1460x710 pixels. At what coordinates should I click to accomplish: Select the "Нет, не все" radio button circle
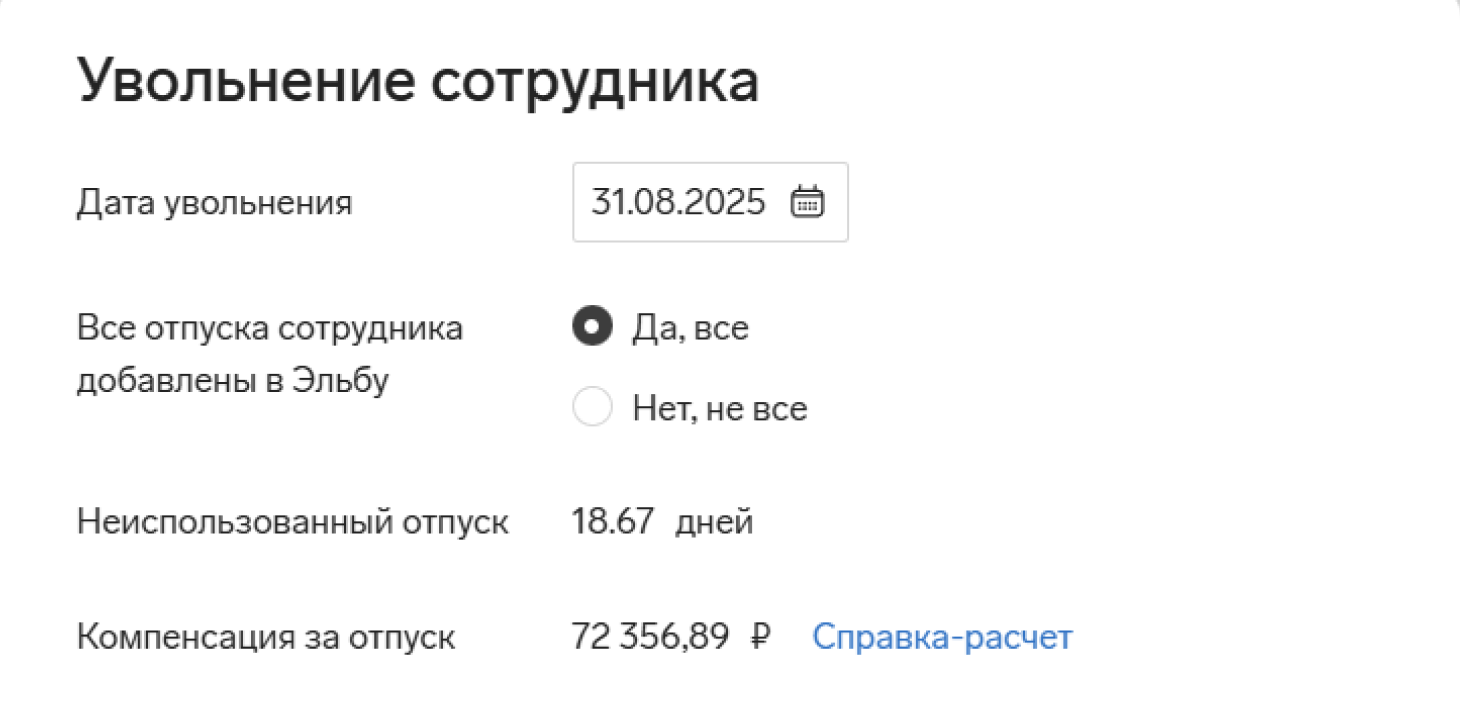coord(592,408)
